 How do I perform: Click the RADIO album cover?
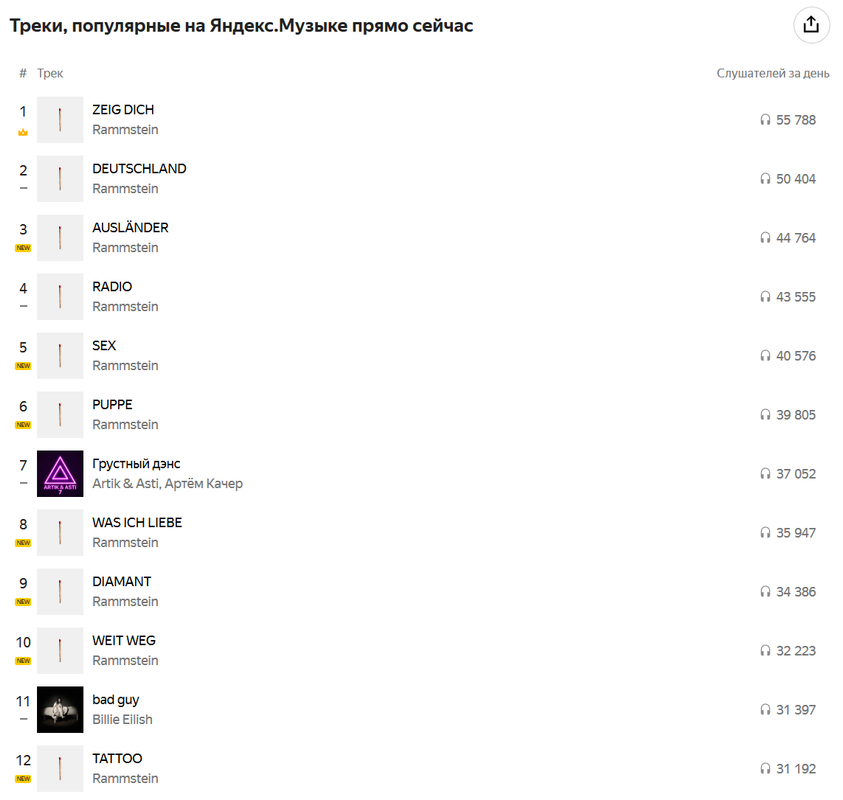[60, 297]
